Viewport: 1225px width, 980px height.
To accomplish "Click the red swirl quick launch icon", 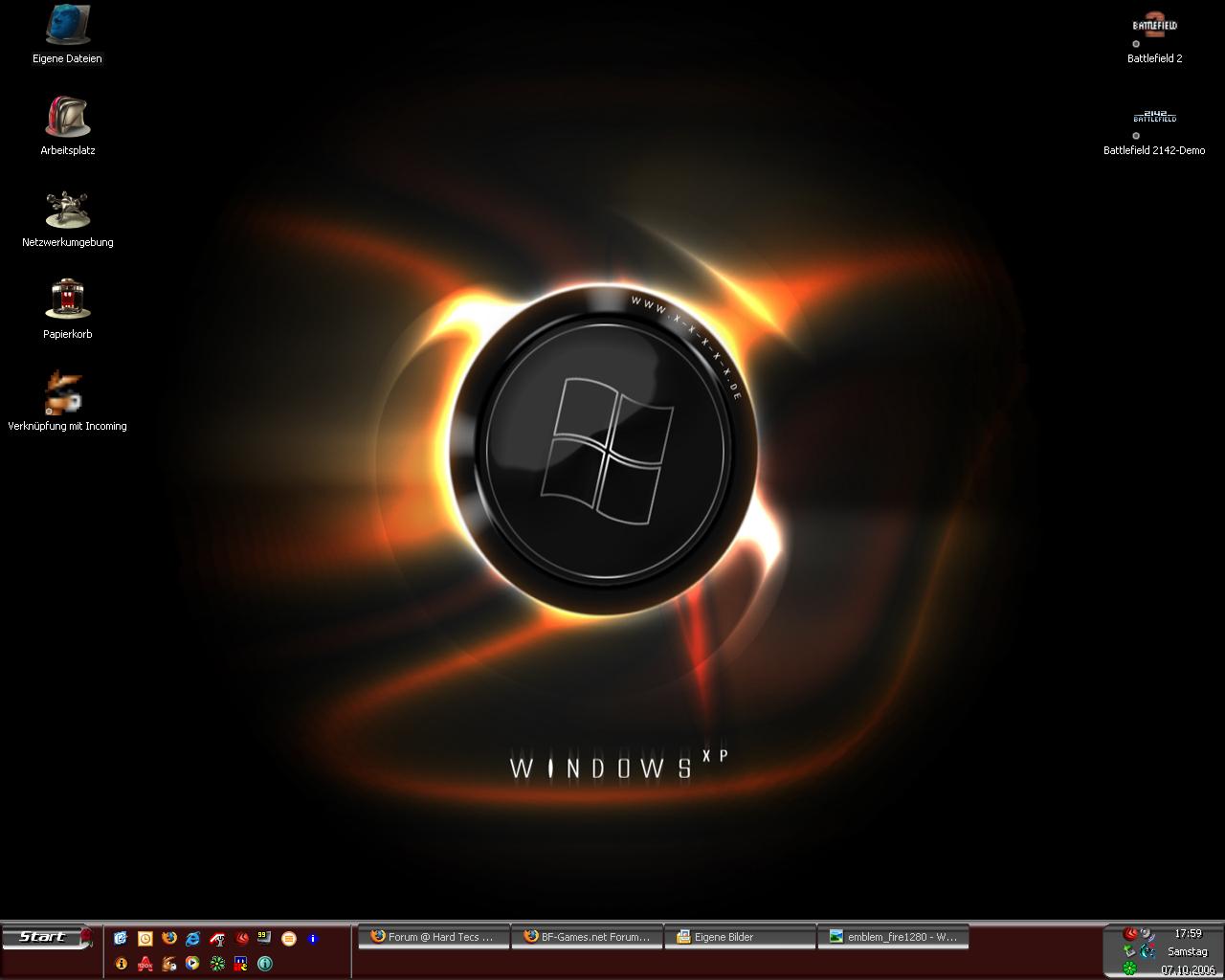I will (x=242, y=938).
